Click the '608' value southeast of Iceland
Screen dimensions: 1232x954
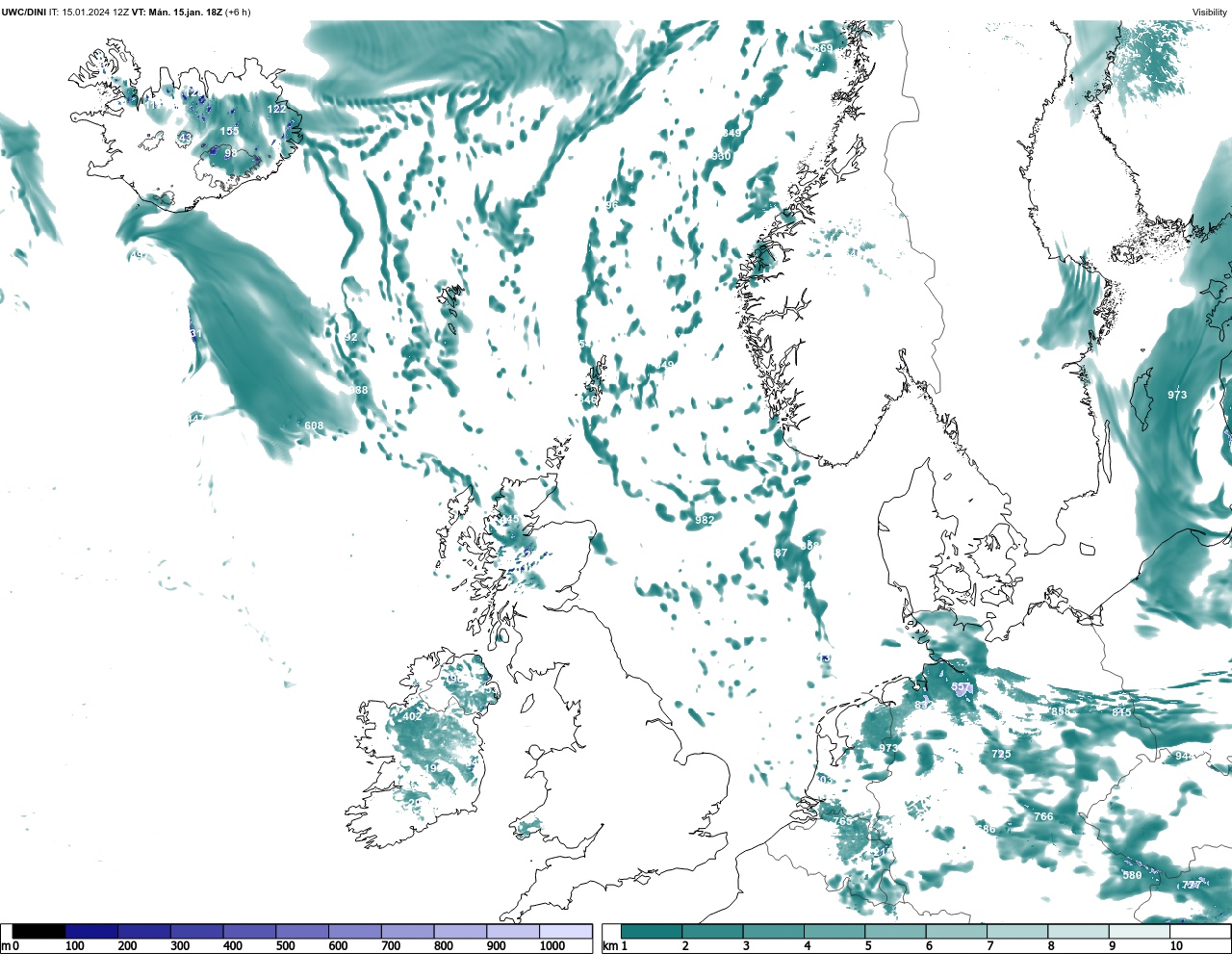pos(314,425)
